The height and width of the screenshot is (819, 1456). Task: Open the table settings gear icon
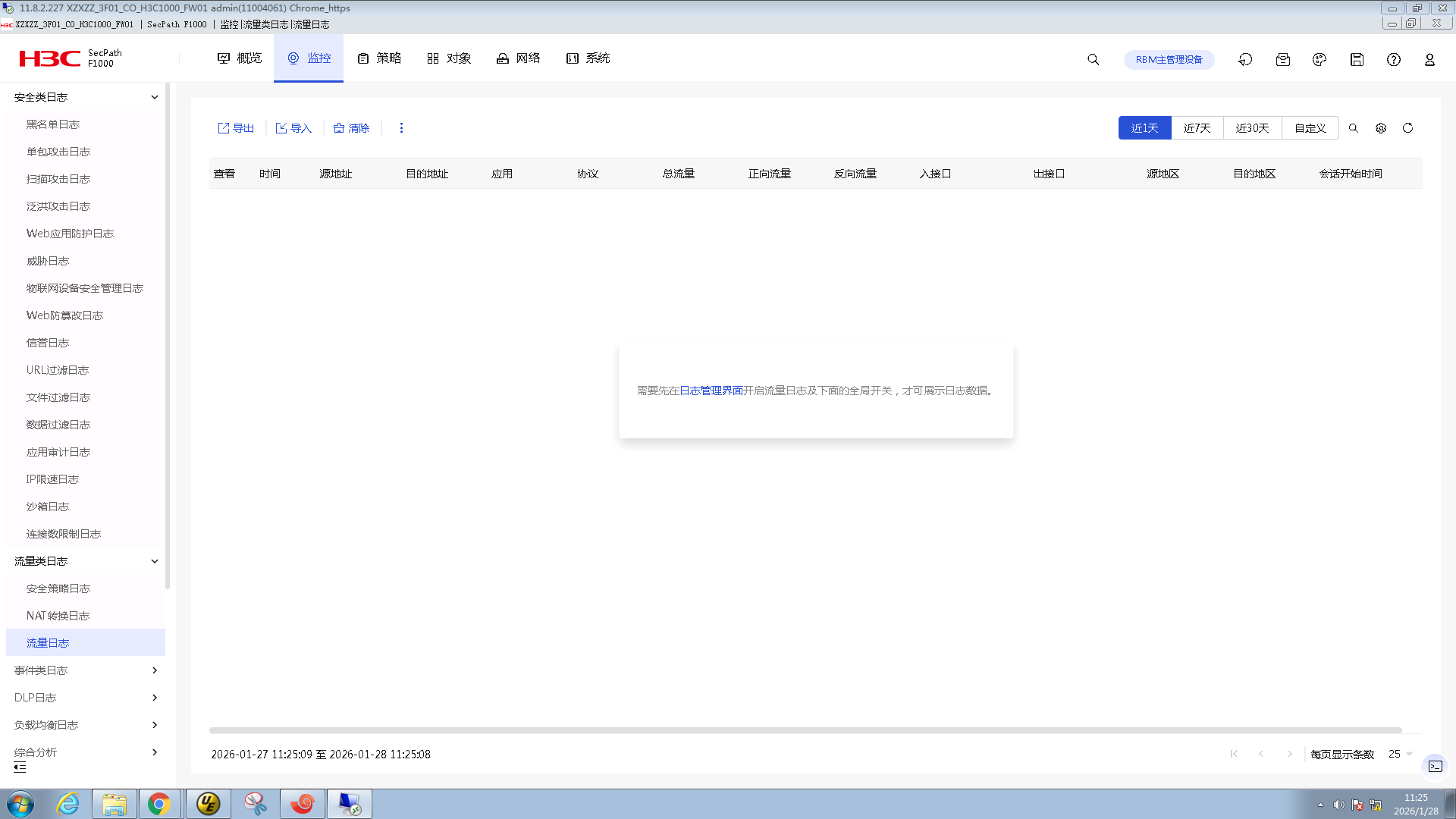pos(1381,127)
